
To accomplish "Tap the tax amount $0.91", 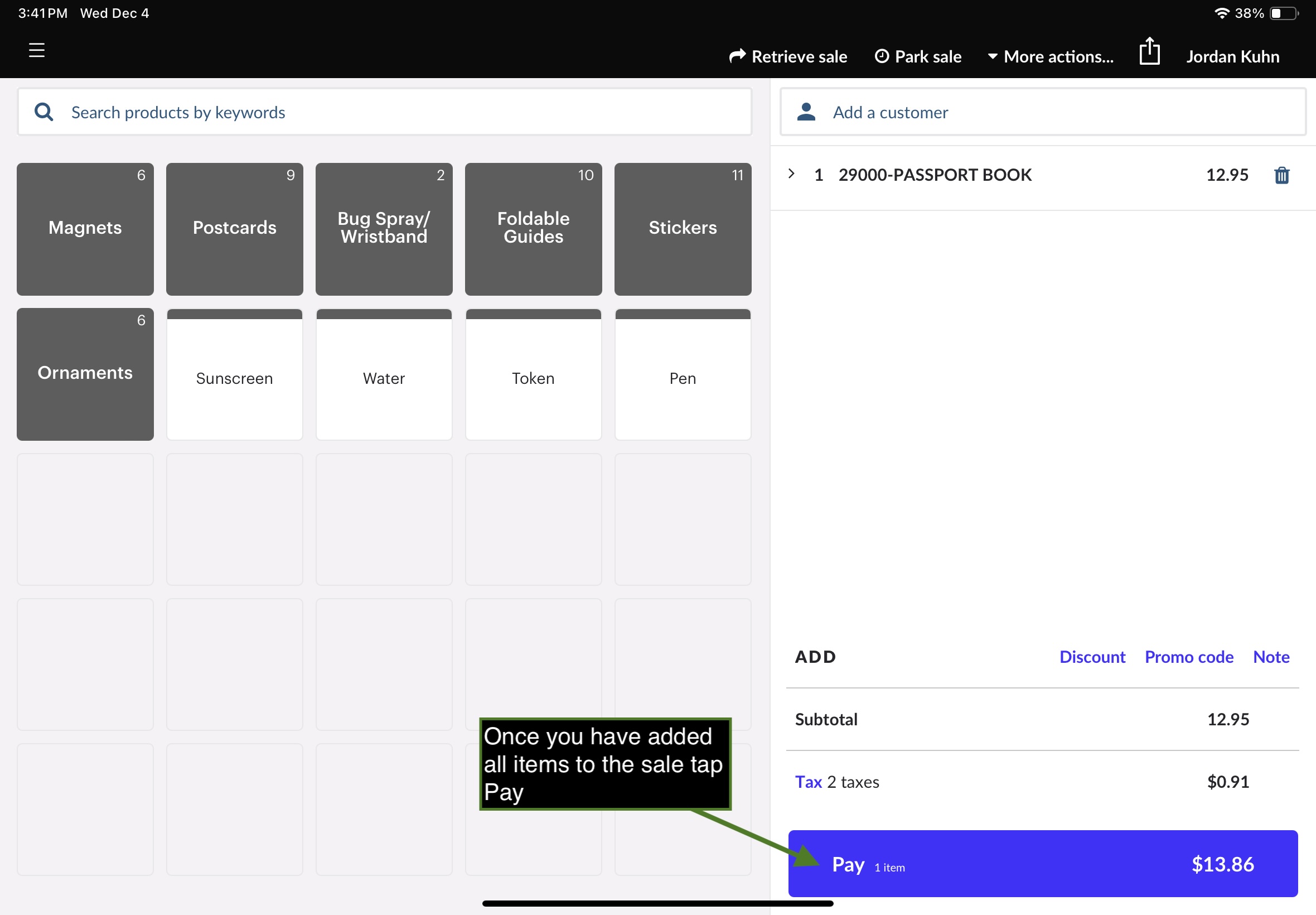I will pyautogui.click(x=1228, y=782).
